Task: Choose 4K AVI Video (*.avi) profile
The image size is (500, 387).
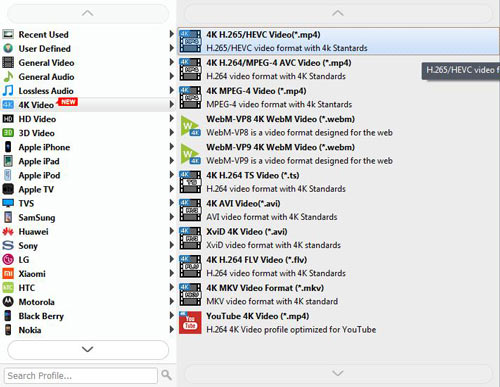Action: click(x=338, y=210)
